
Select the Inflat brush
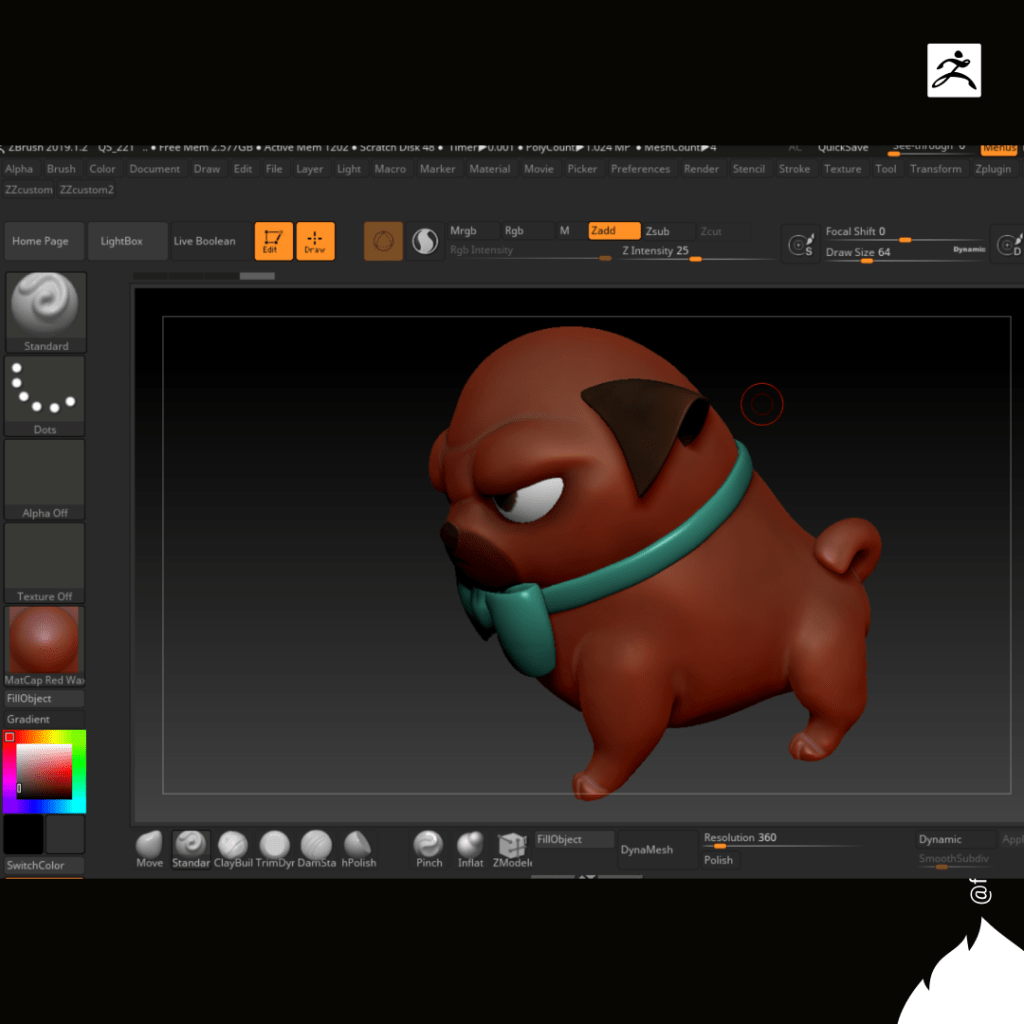click(x=470, y=846)
